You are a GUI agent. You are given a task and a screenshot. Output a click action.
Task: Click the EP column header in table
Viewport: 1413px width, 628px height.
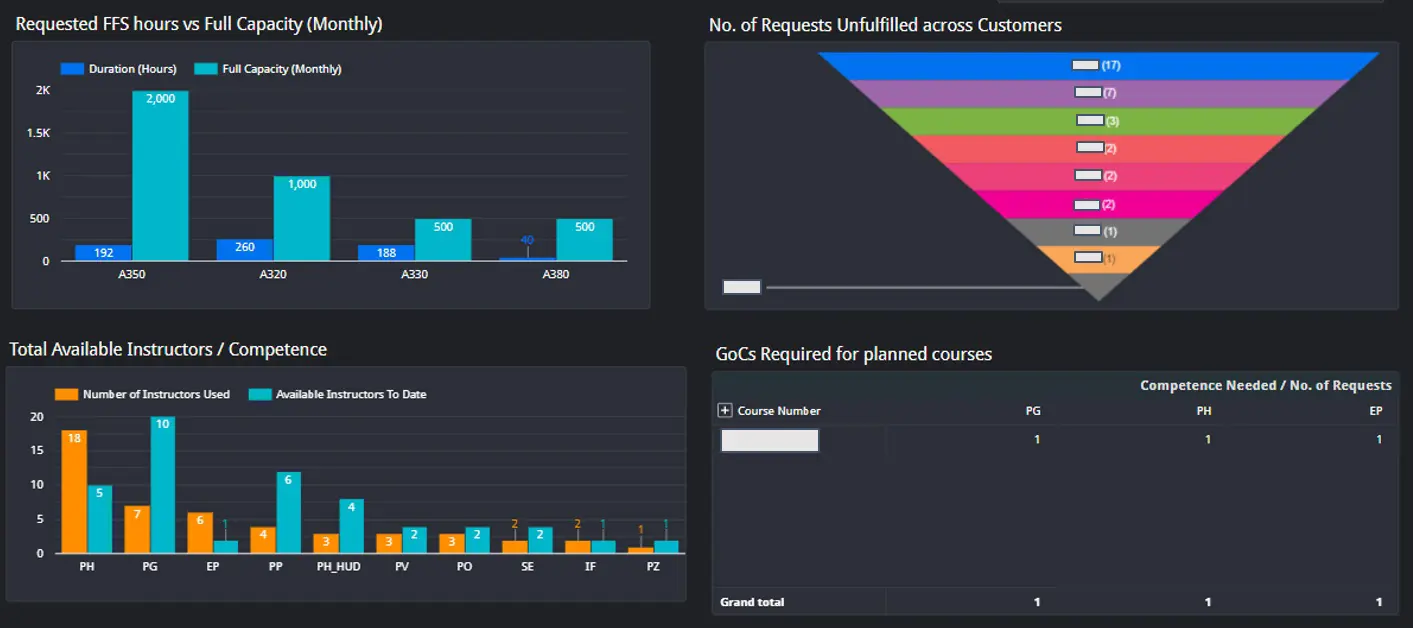pos(1376,411)
